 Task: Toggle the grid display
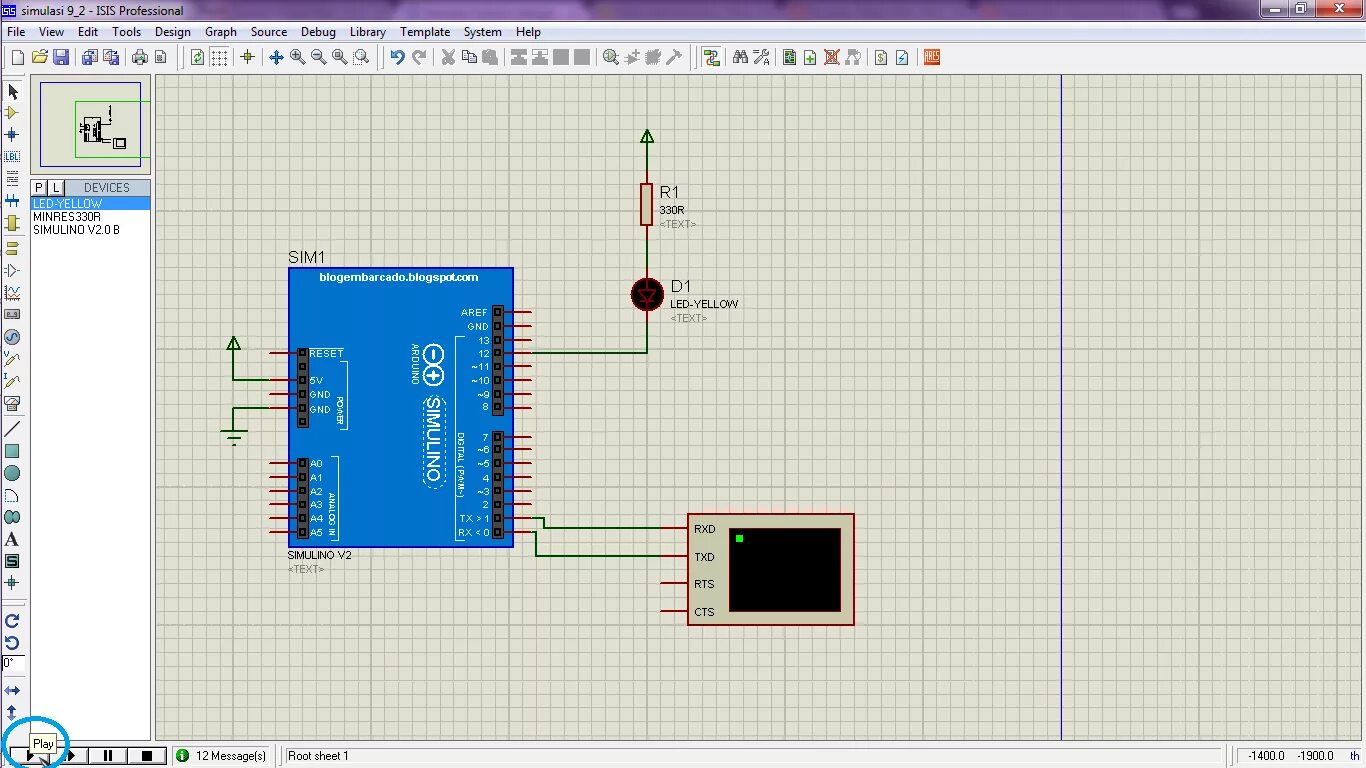coord(219,57)
